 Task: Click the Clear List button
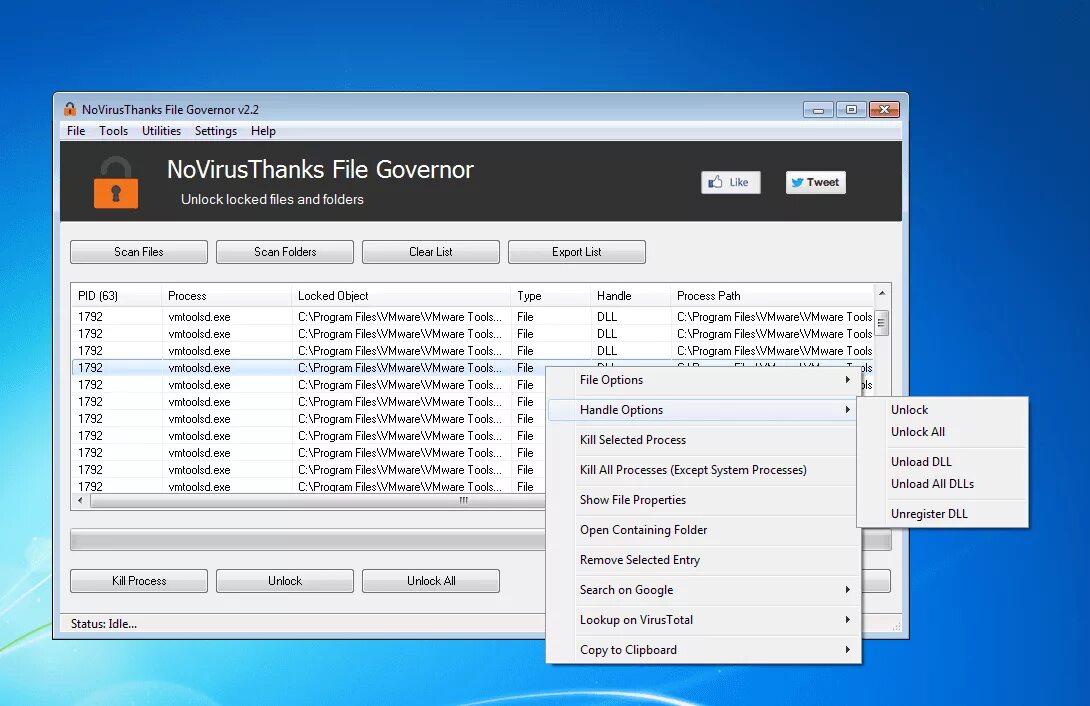pos(431,252)
